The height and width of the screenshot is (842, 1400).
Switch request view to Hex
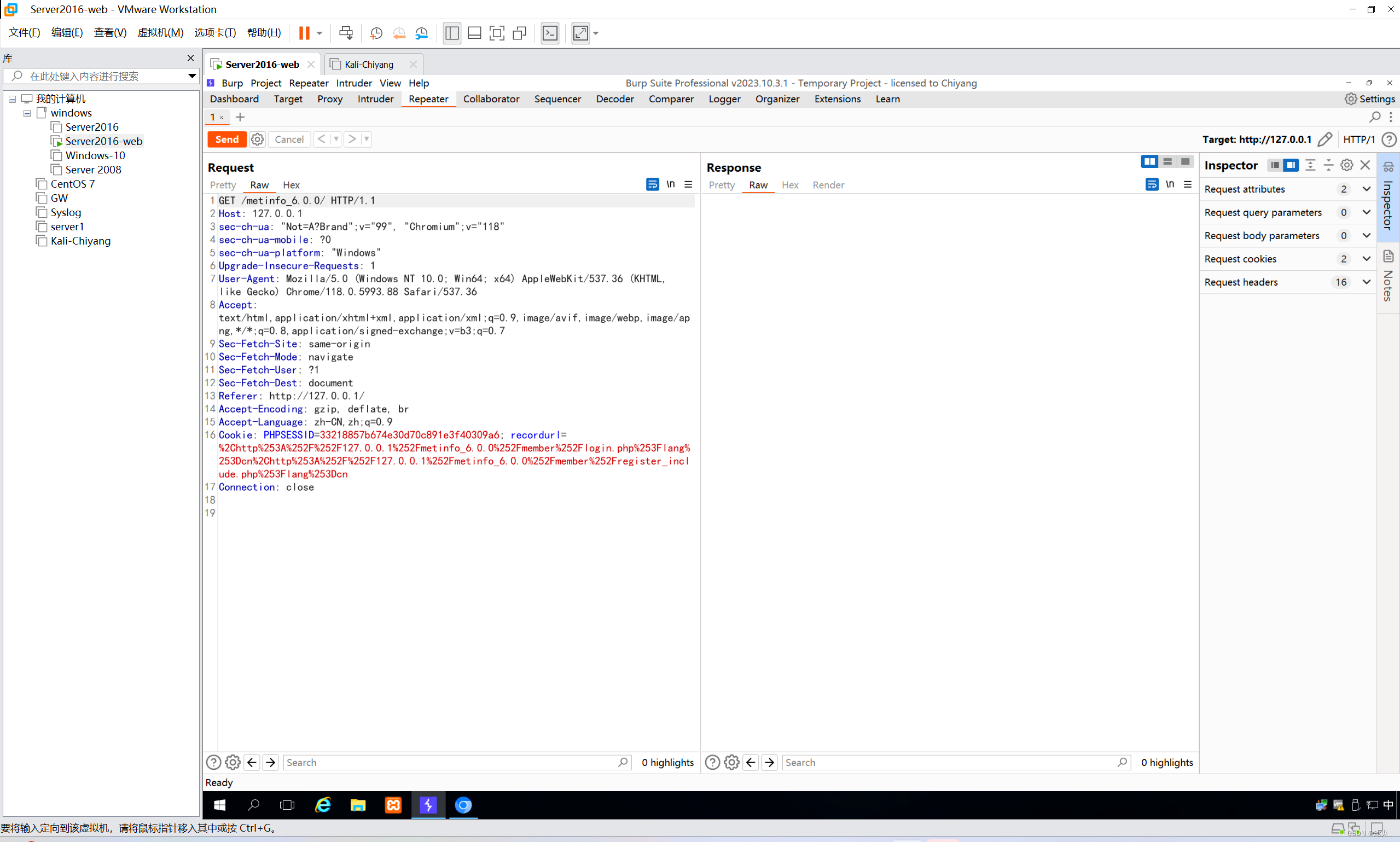tap(291, 185)
